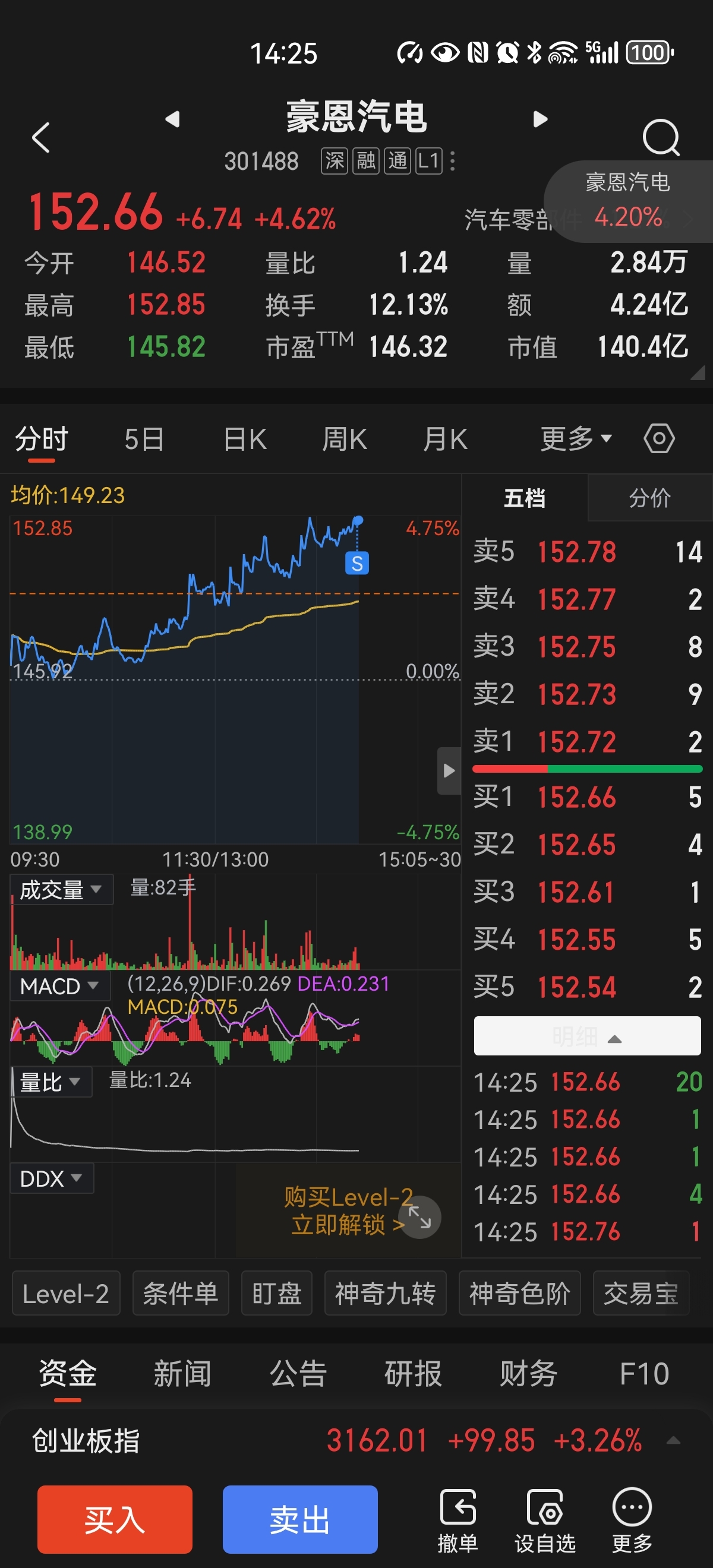This screenshot has height=1568, width=713.
Task: Open the 新闻 tab
Action: (182, 1375)
